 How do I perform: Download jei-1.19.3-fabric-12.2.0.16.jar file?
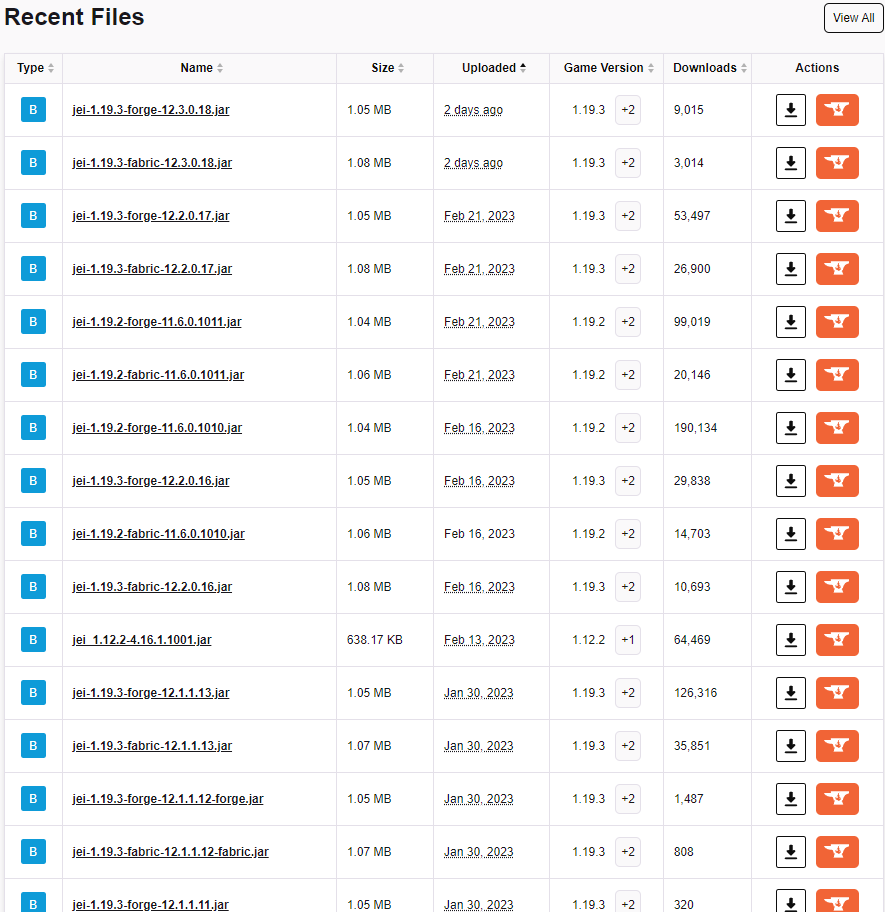[790, 587]
